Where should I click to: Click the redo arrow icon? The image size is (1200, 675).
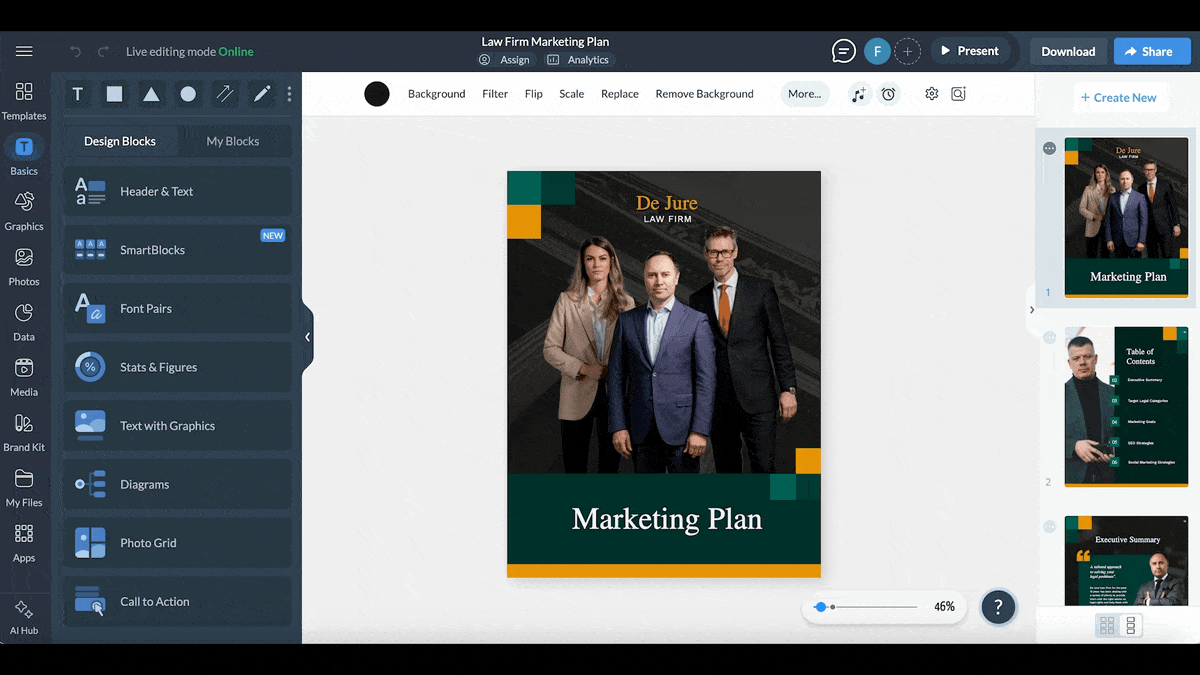coord(103,51)
